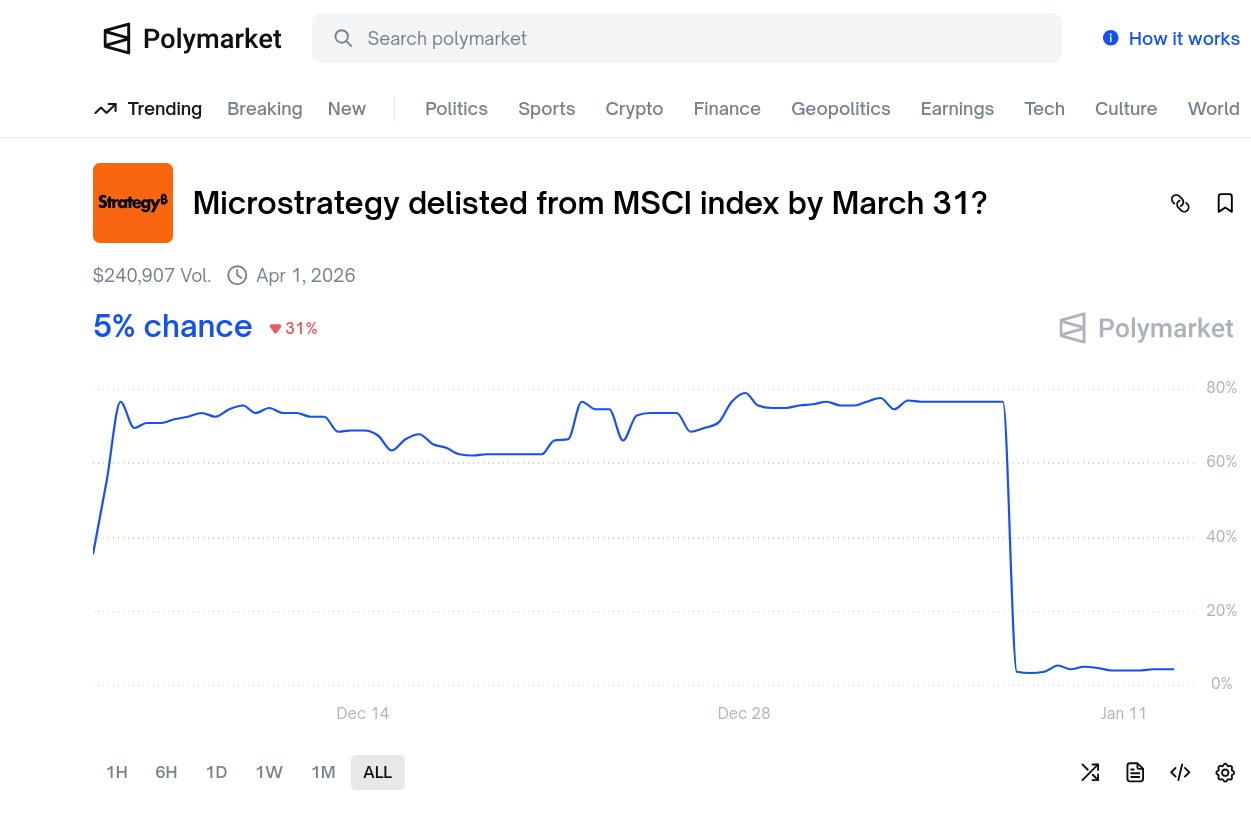Viewport: 1251px width, 823px height.
Task: Click the Strategy market thumbnail image
Action: [133, 203]
